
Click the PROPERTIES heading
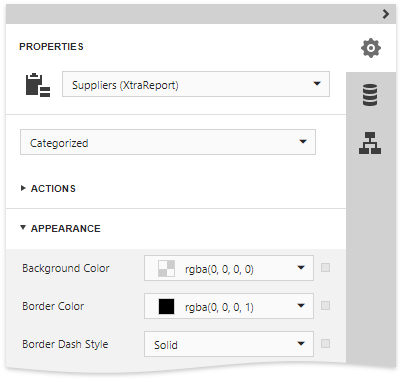pyautogui.click(x=51, y=47)
